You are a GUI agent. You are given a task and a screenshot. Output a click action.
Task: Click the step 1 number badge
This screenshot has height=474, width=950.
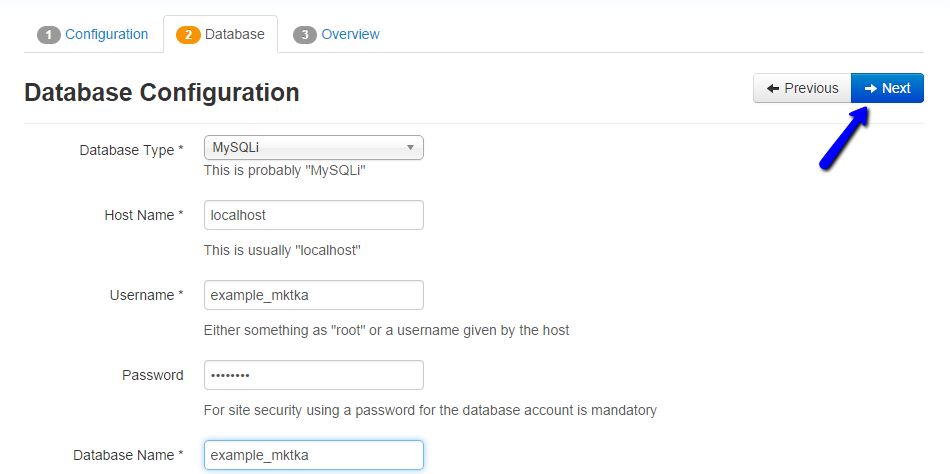[49, 35]
